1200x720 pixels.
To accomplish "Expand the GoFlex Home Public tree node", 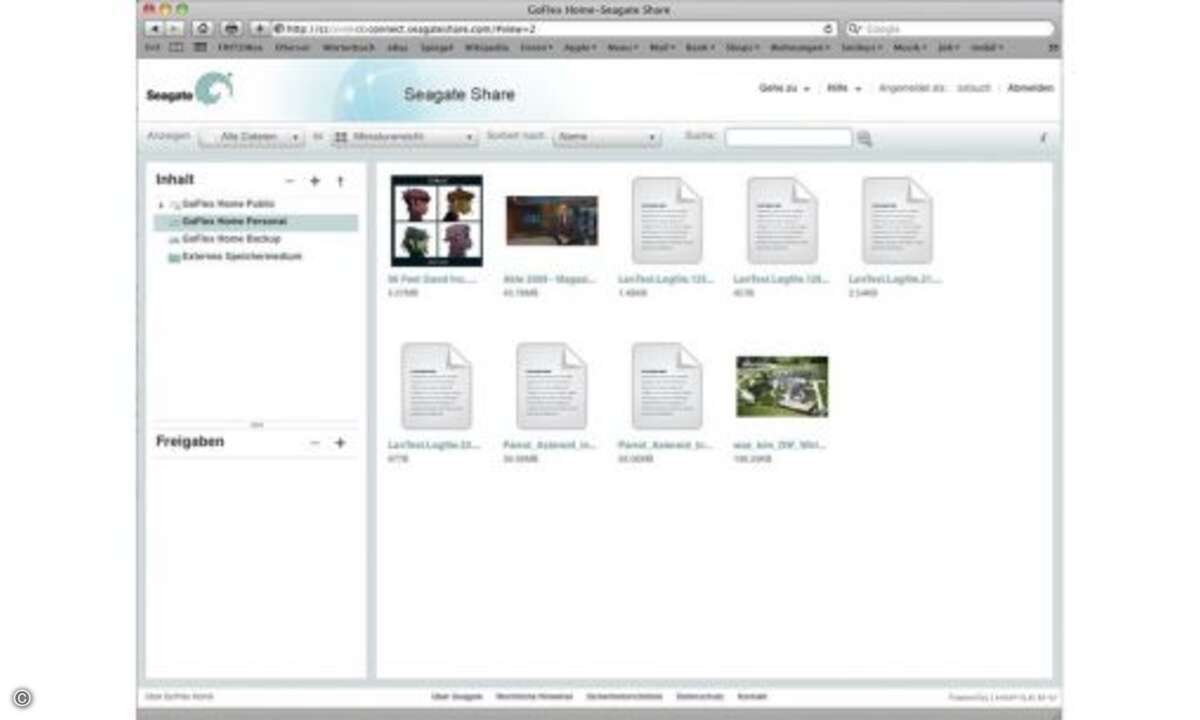I will point(161,205).
